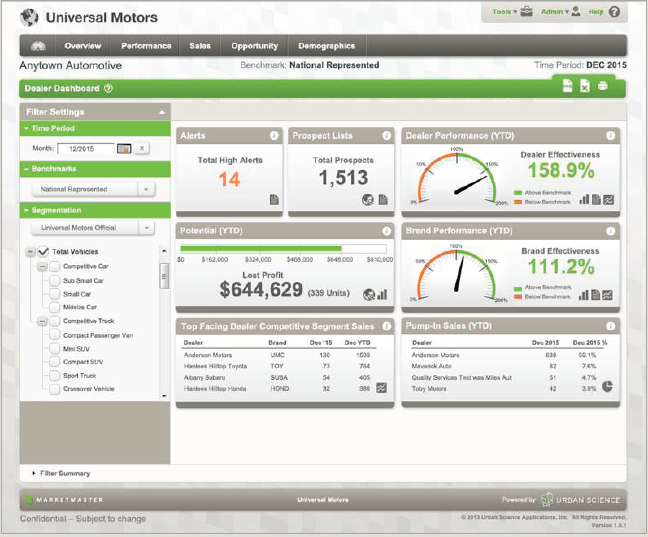
Task: Go to the Performance tab
Action: tap(146, 46)
